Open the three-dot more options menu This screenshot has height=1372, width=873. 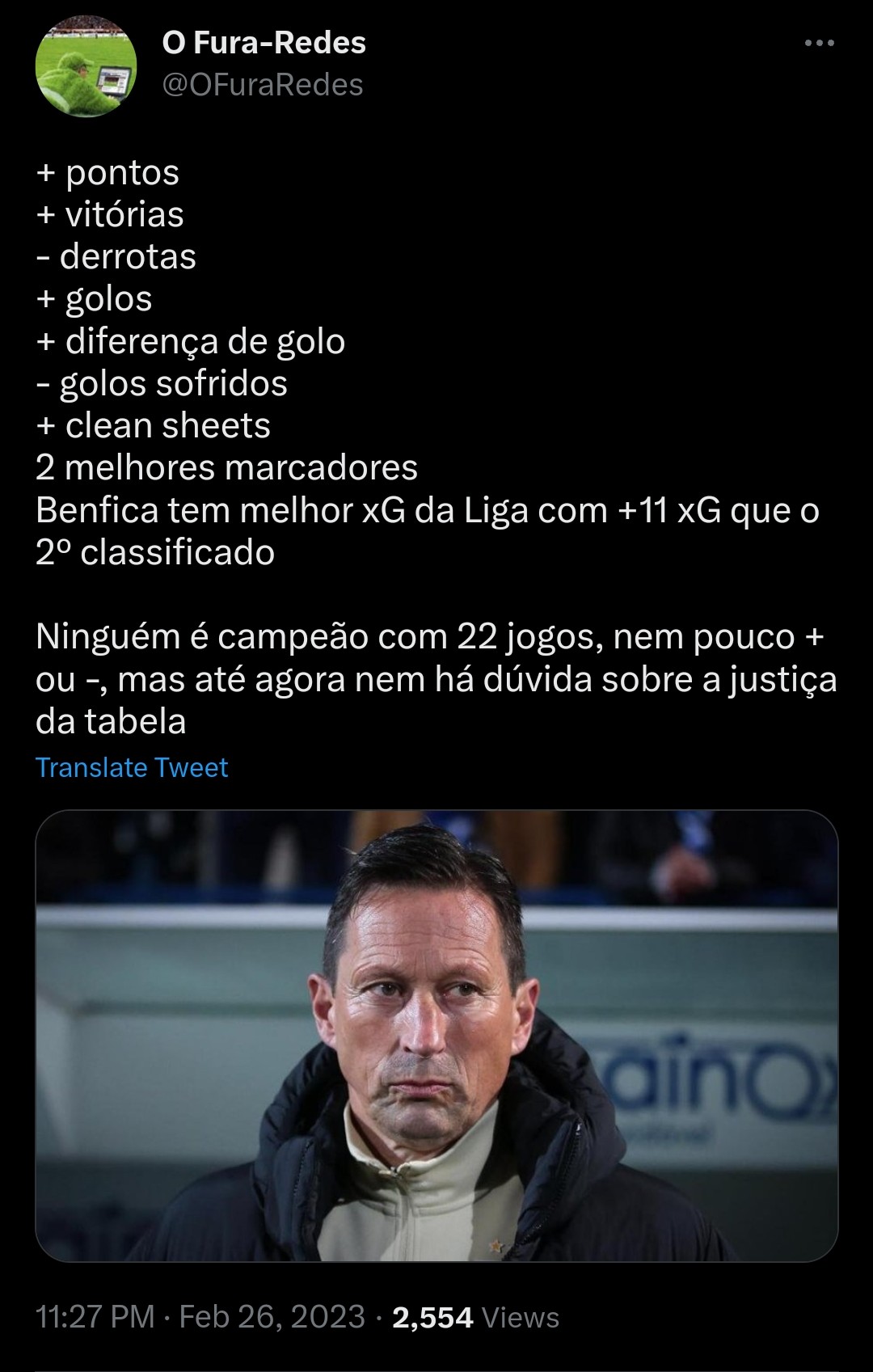coord(819,44)
